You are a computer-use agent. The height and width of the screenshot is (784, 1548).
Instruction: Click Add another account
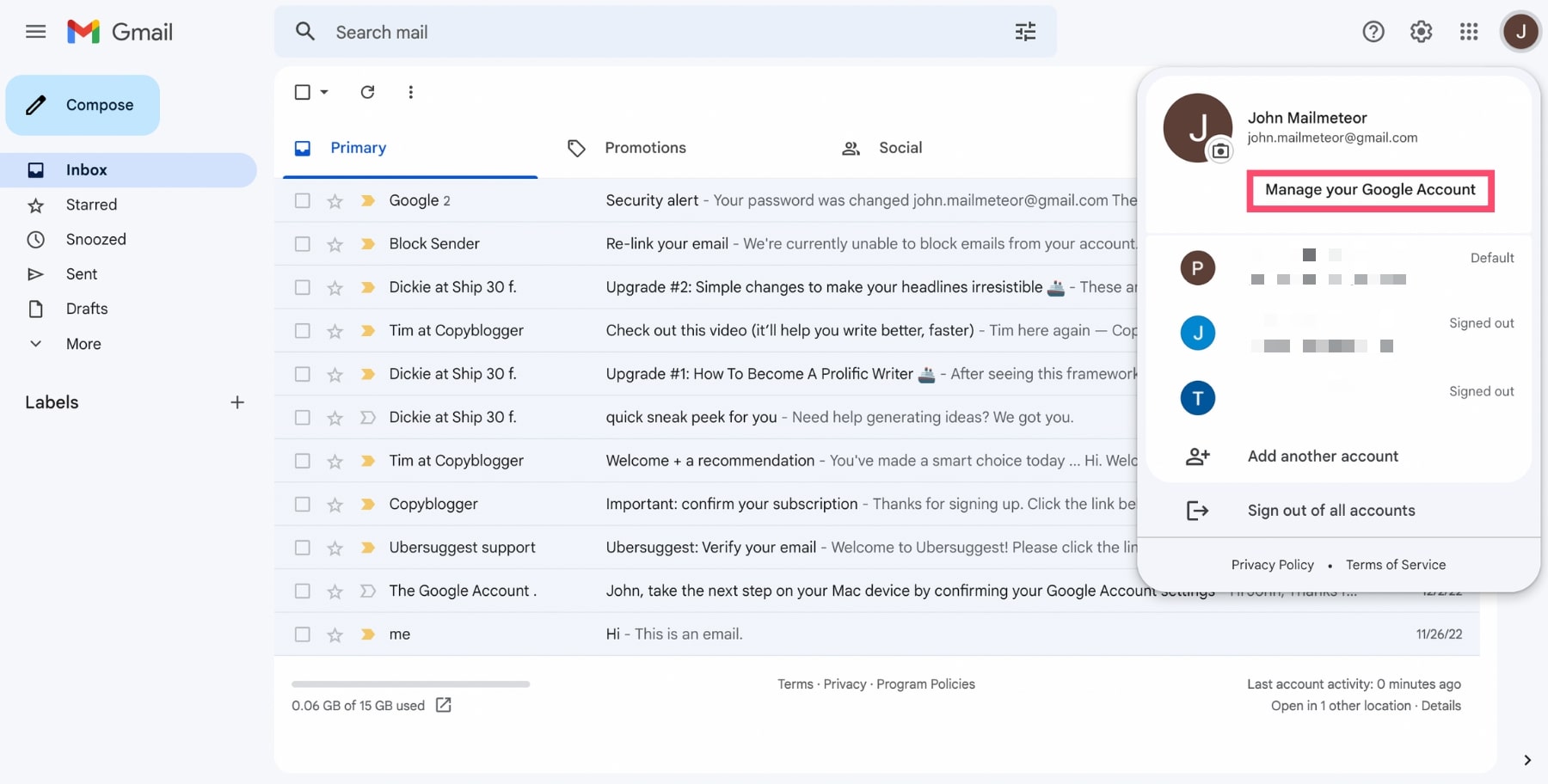tap(1323, 456)
